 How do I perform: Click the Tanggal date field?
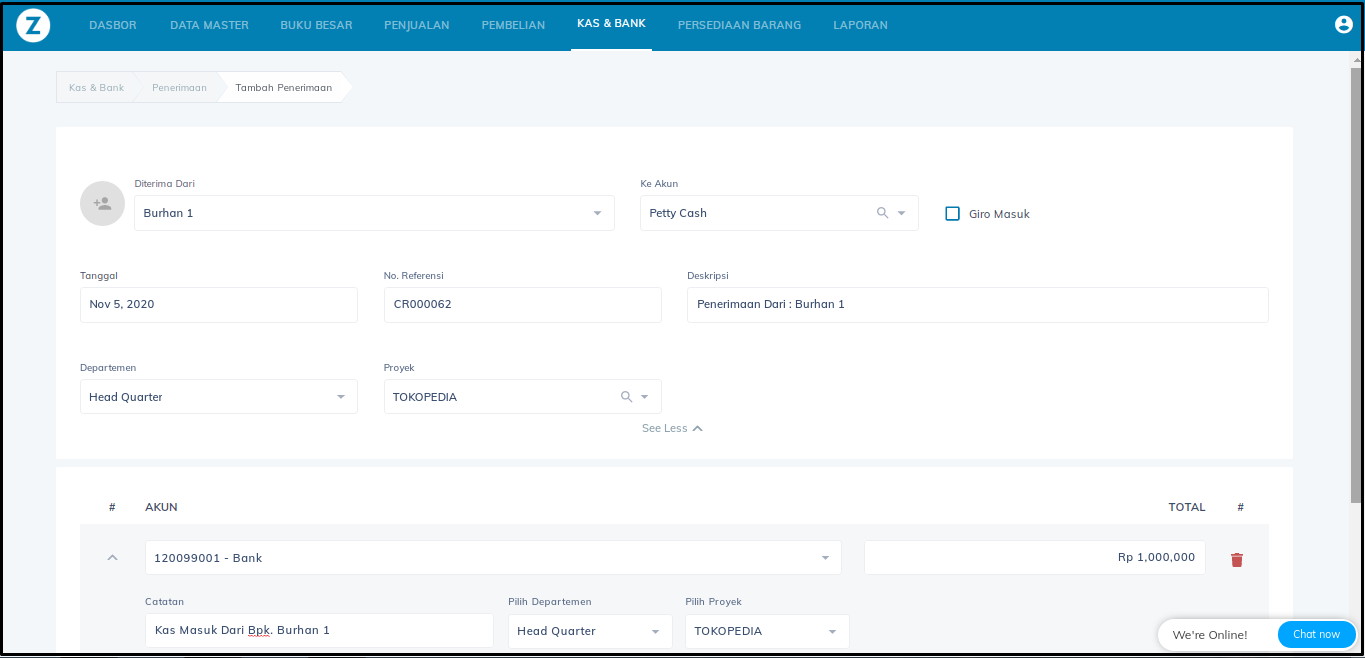tap(219, 304)
